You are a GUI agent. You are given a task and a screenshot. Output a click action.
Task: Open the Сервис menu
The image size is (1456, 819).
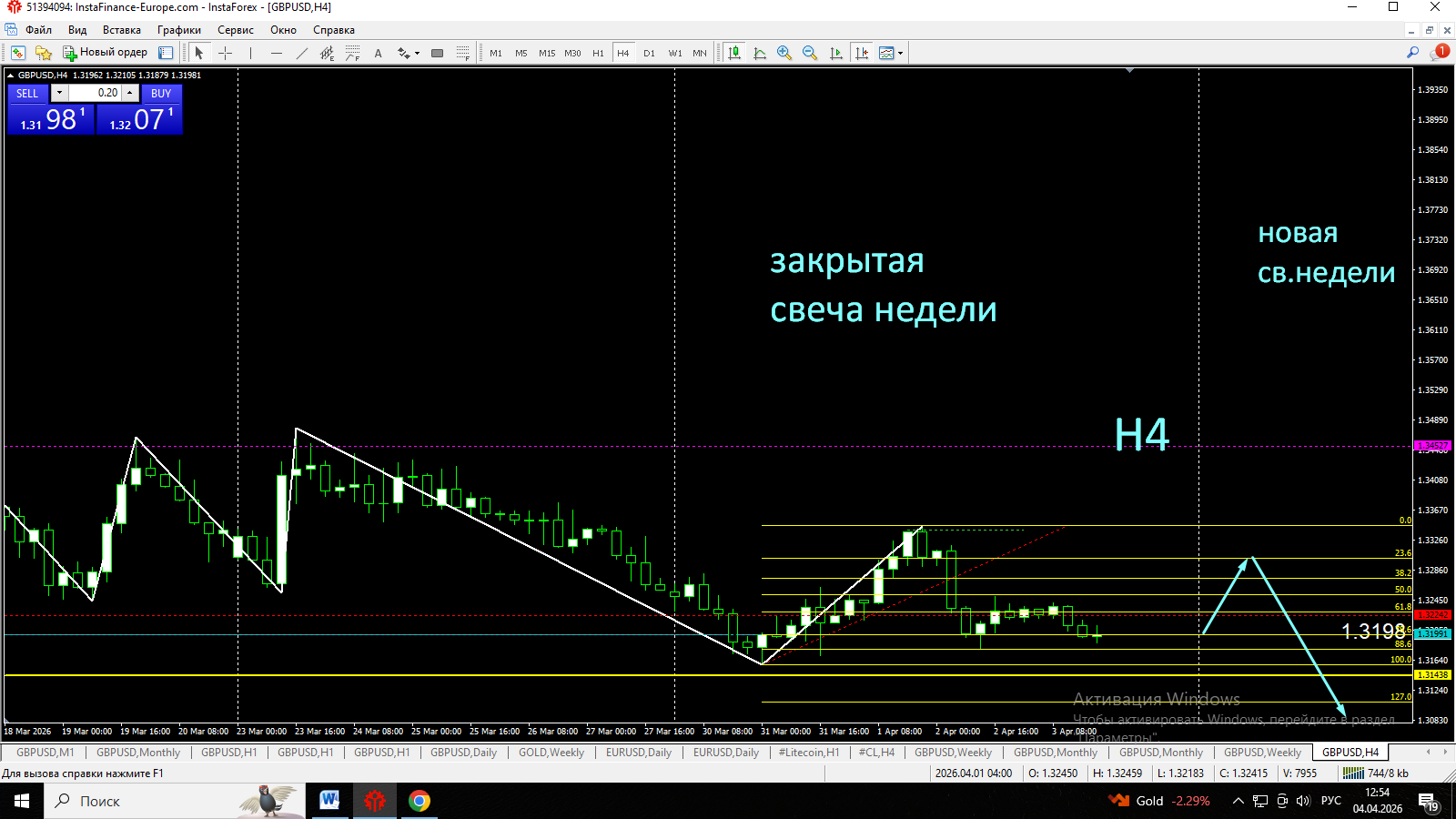tap(235, 30)
